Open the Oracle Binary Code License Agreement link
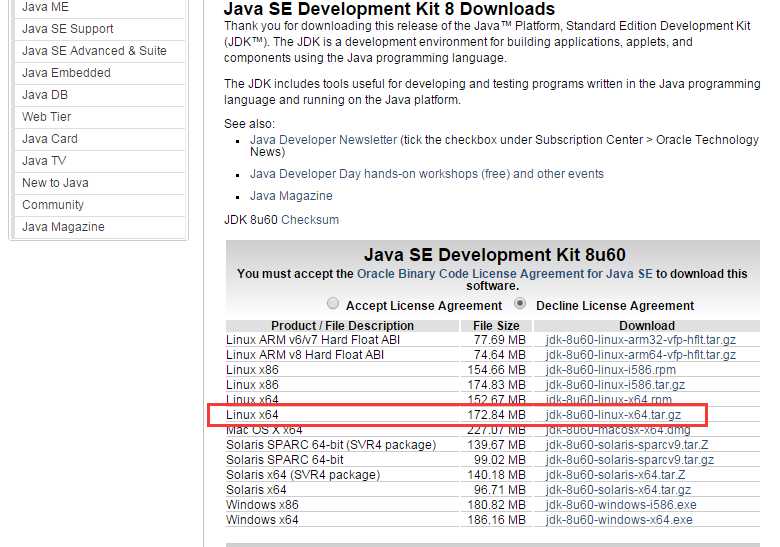 [x=504, y=274]
